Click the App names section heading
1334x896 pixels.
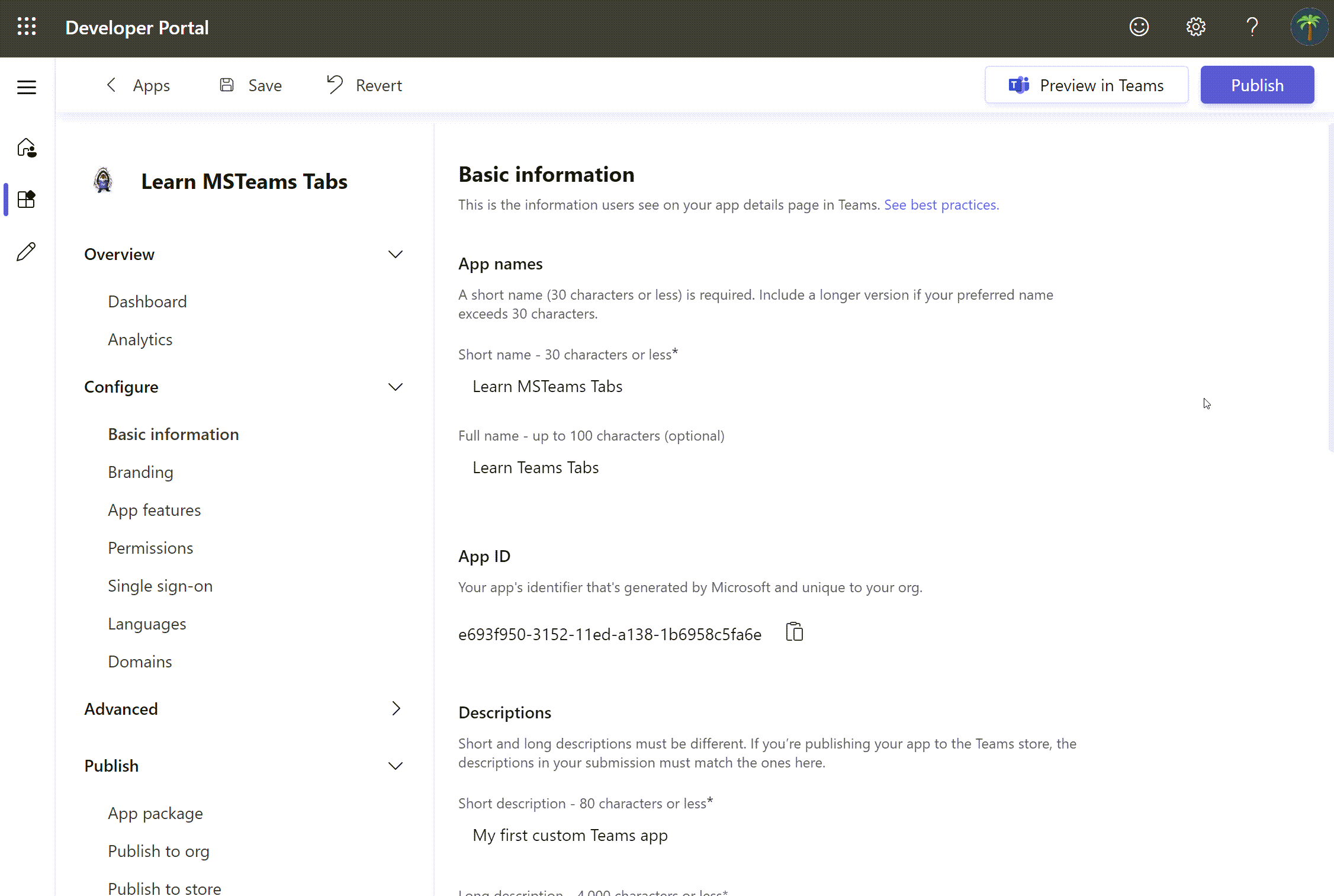tap(500, 264)
